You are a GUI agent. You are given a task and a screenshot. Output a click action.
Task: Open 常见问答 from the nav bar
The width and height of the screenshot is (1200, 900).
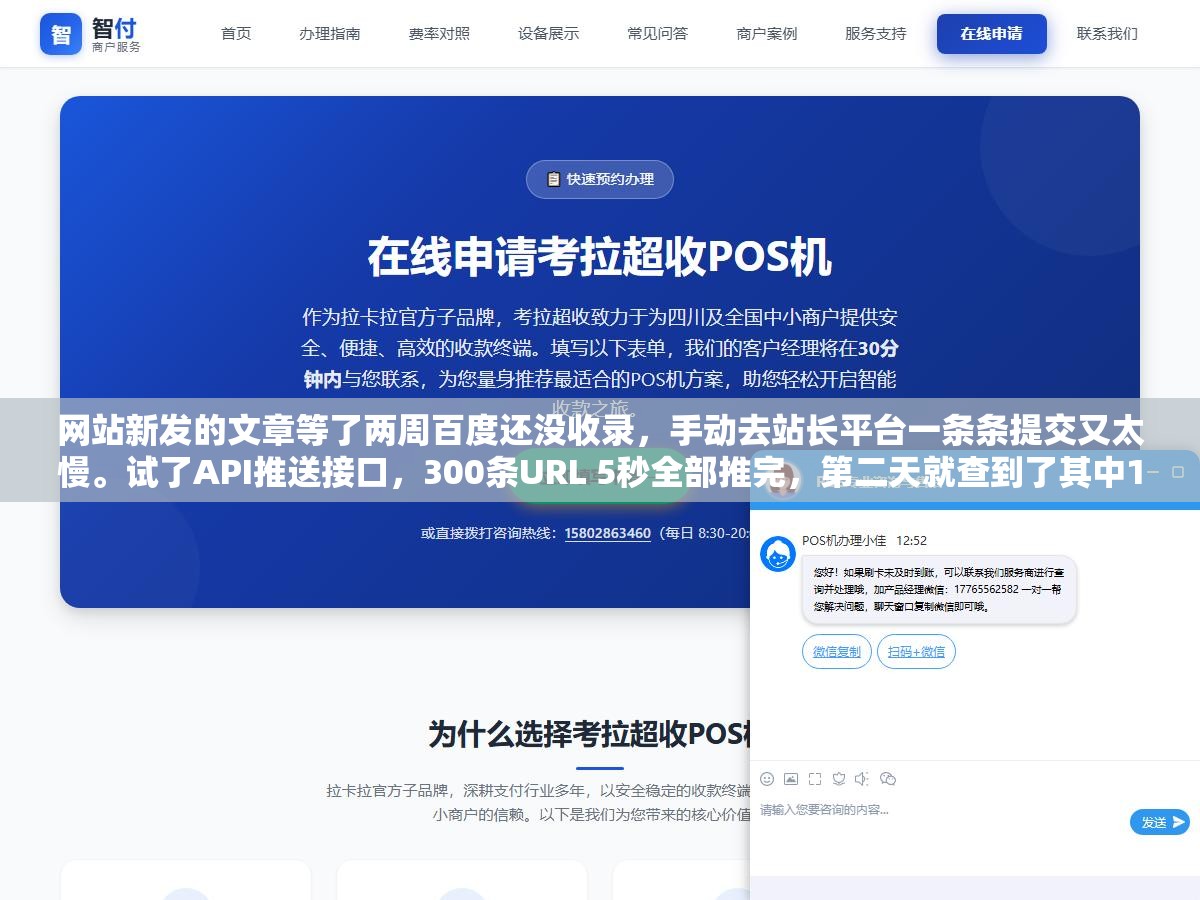tap(657, 33)
